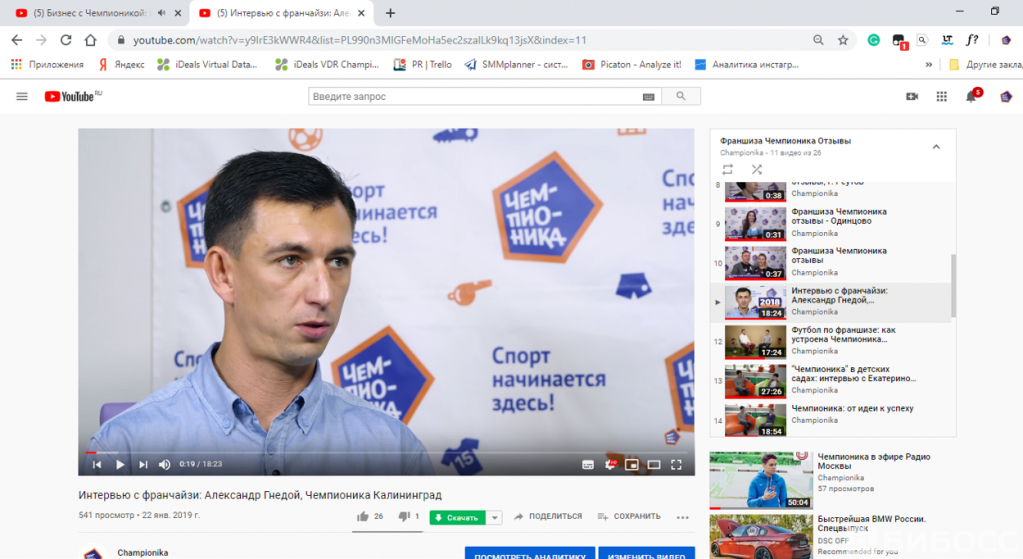Go to YouTube home via logo
This screenshot has width=1023, height=559.
point(72,97)
